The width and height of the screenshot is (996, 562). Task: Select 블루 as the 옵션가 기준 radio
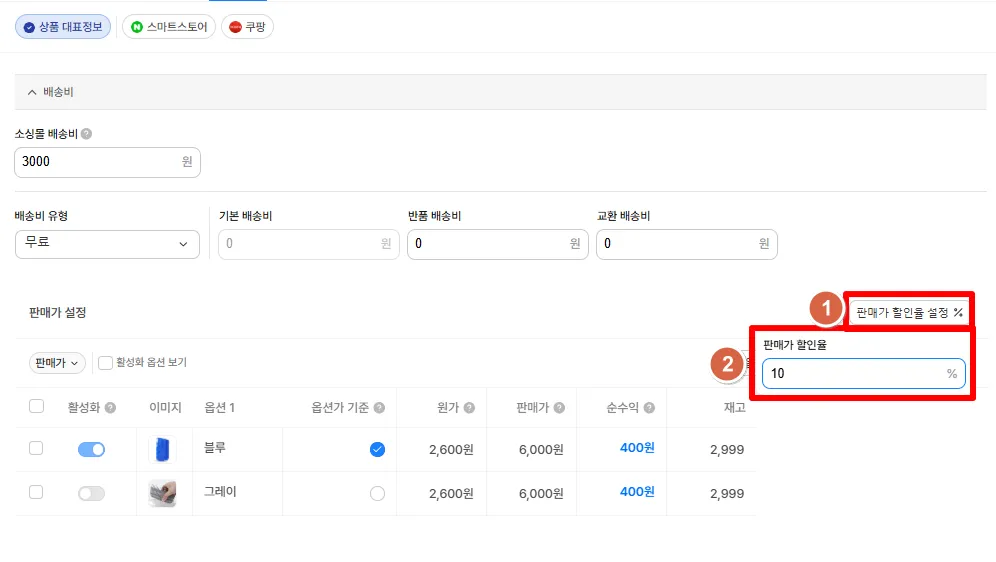[x=377, y=450]
